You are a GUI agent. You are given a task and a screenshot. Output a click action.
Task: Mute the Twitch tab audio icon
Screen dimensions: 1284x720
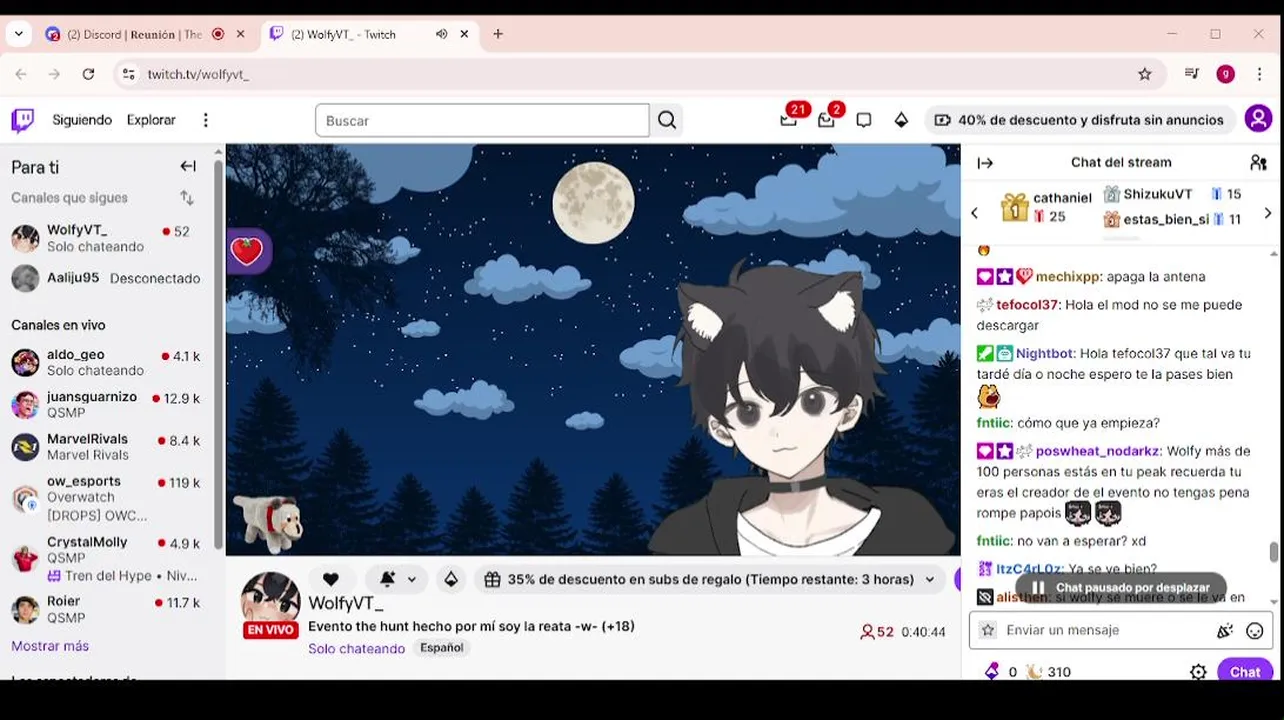click(x=441, y=34)
